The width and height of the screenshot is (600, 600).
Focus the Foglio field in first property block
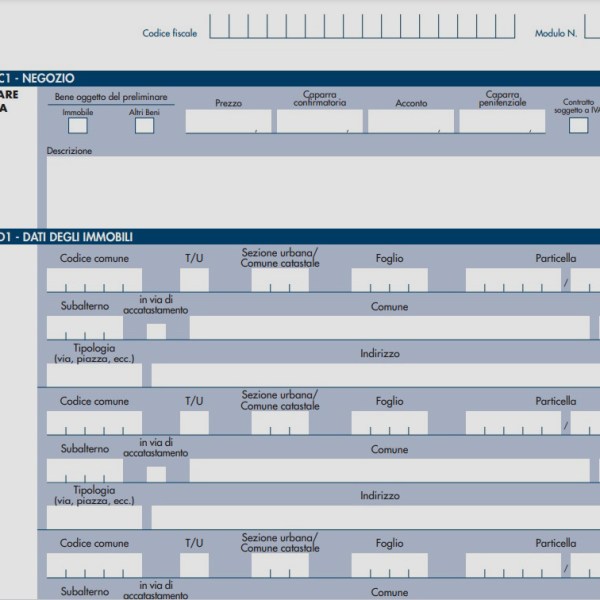[x=390, y=280]
